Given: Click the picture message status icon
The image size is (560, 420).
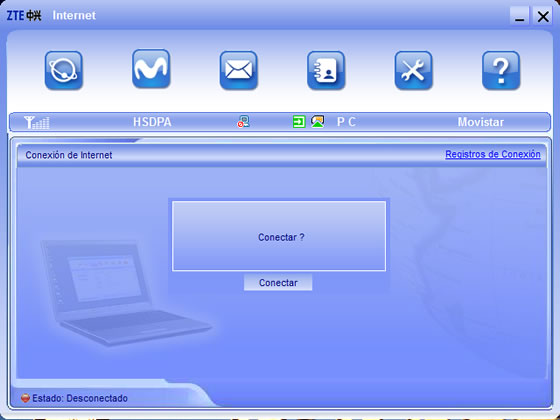Looking at the screenshot, I should pos(317,121).
